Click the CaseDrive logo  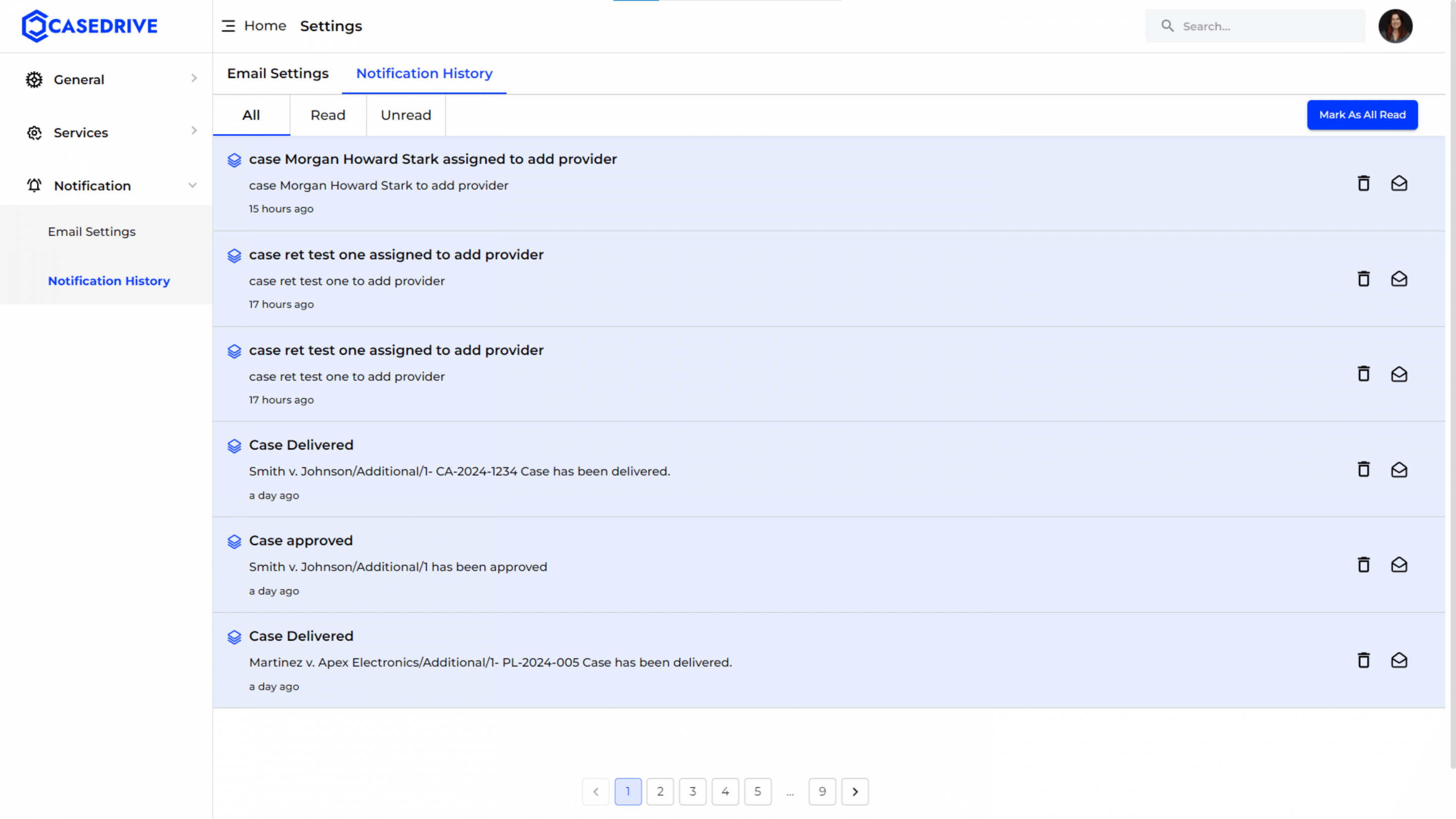click(89, 26)
